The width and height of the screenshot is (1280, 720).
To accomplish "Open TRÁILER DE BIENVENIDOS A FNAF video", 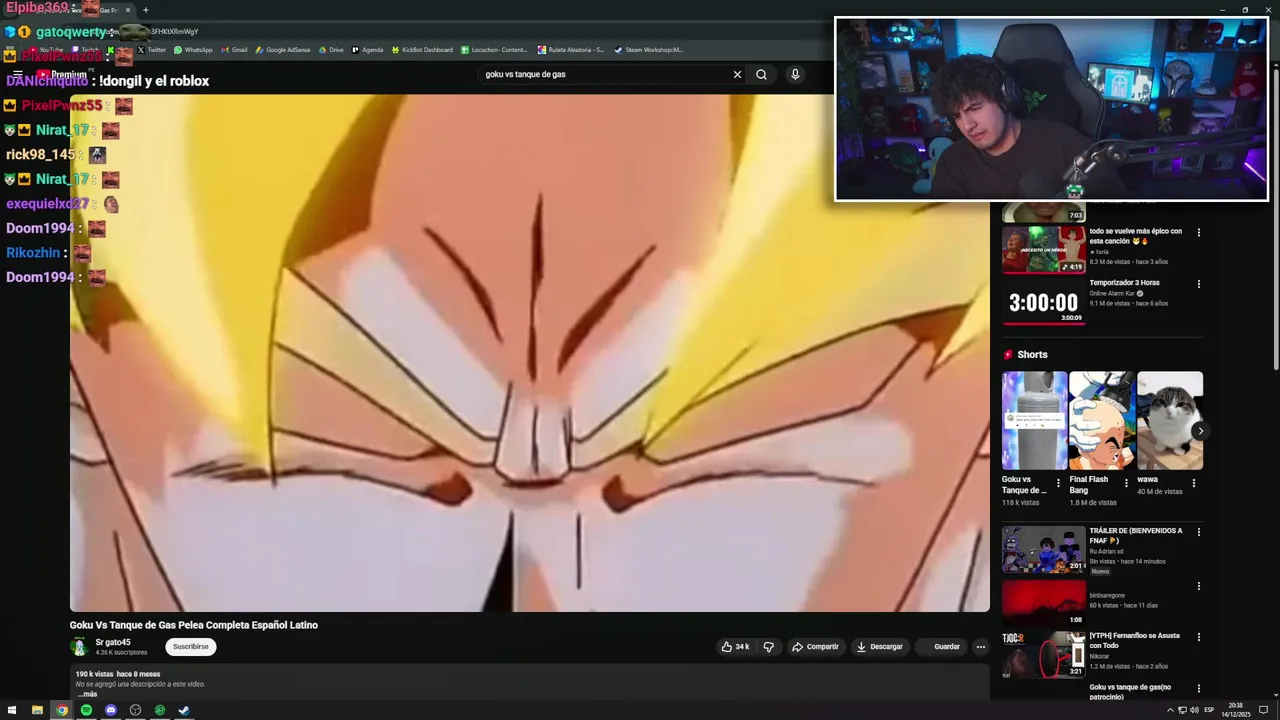I will tap(1043, 549).
